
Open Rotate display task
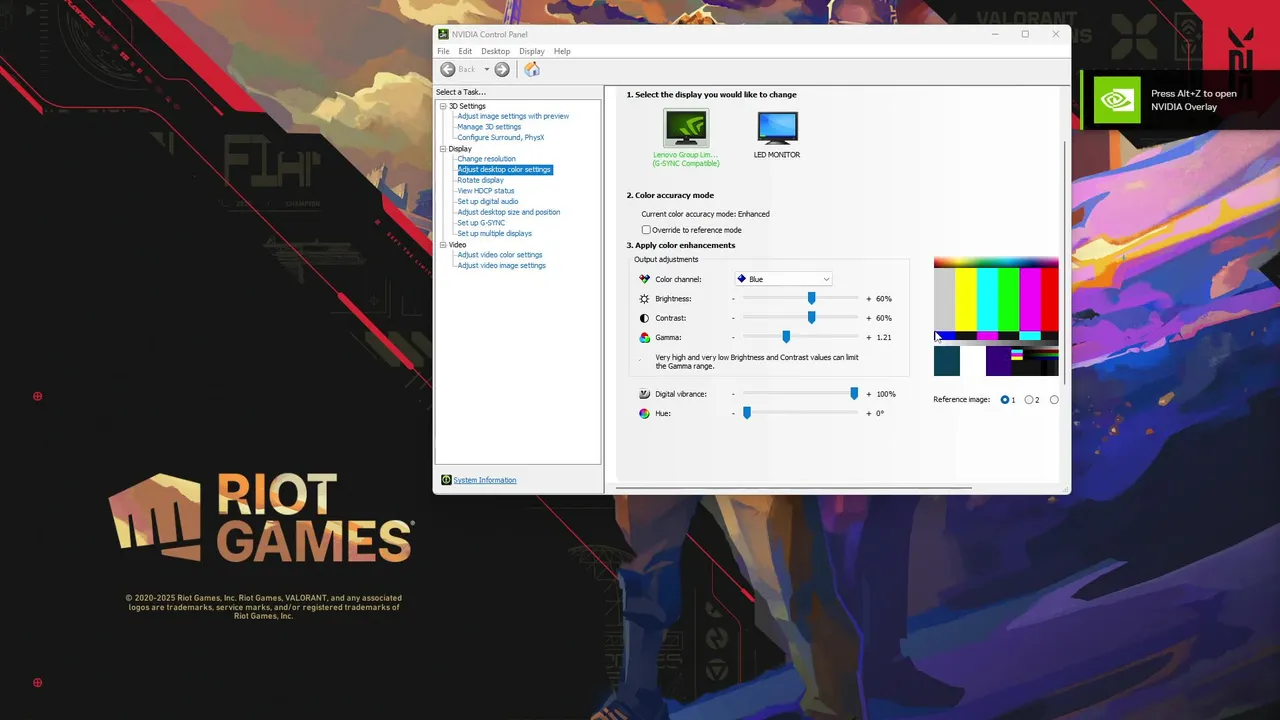tap(481, 180)
